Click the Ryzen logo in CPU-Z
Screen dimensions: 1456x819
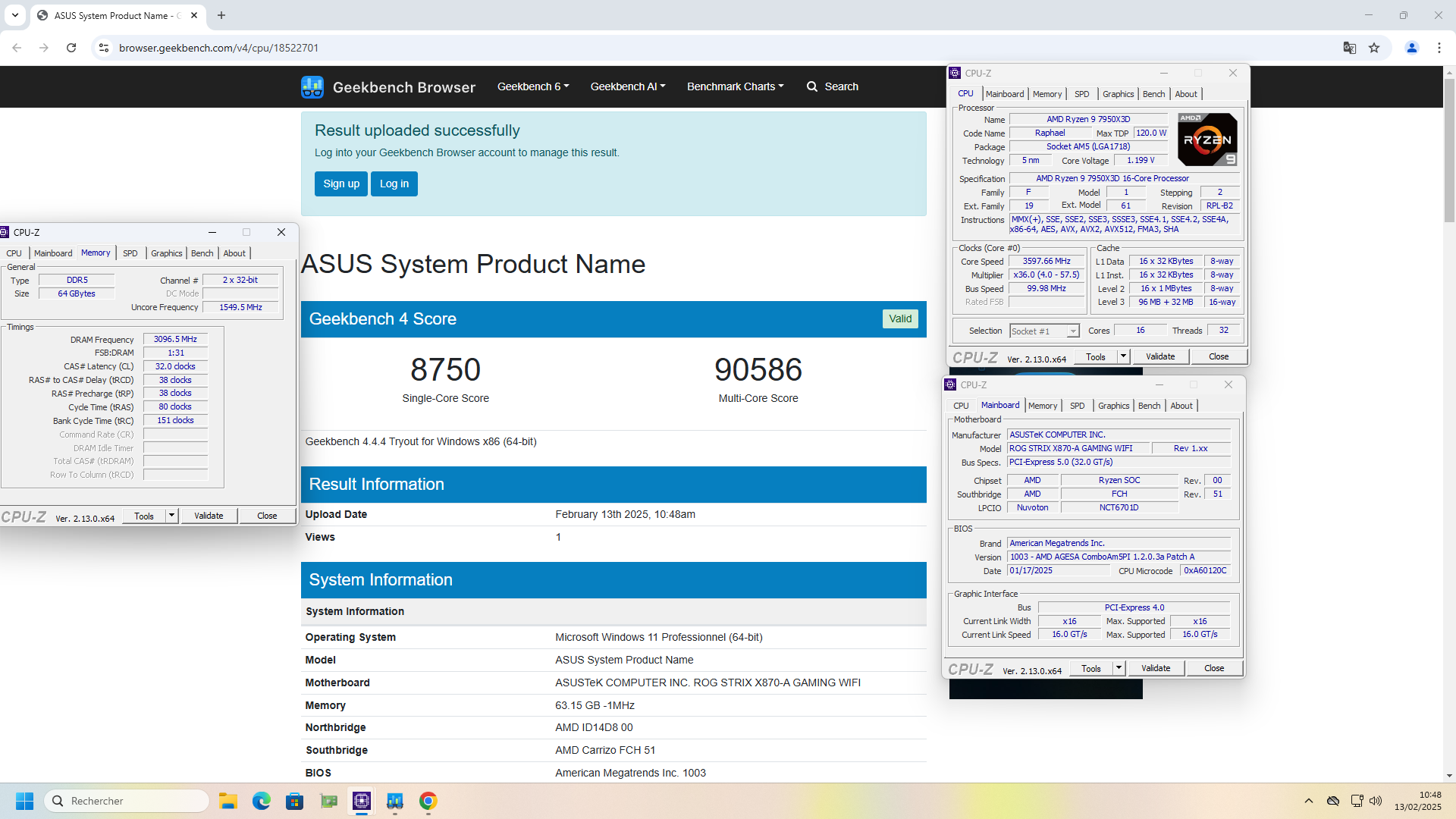(x=1207, y=140)
